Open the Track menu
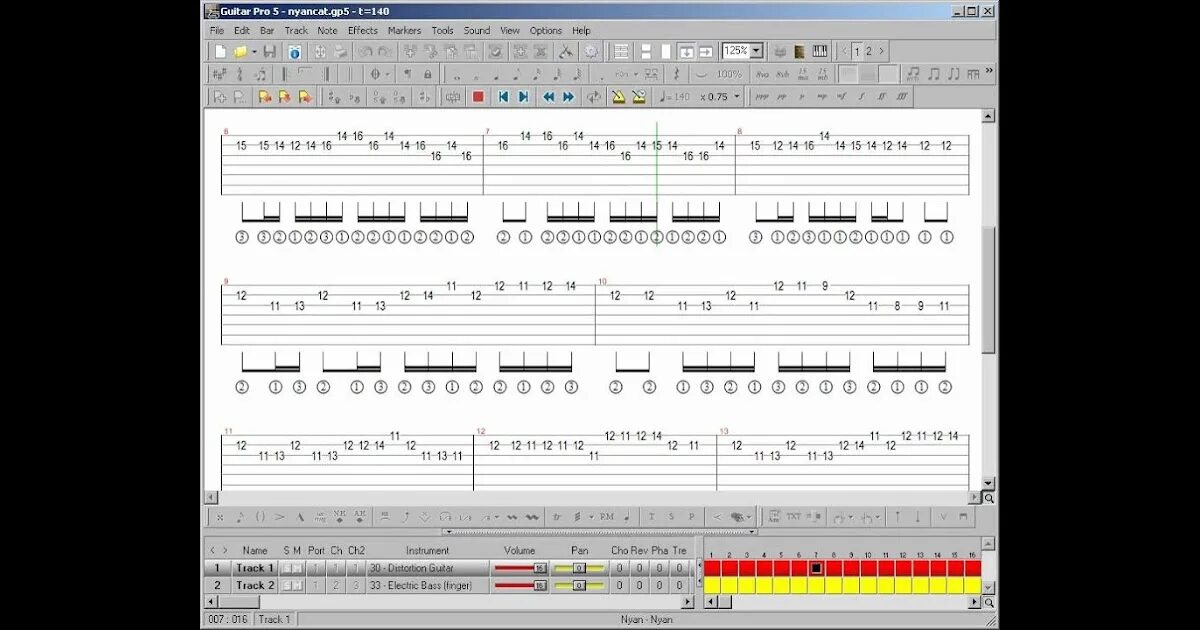This screenshot has width=1200, height=630. point(296,30)
